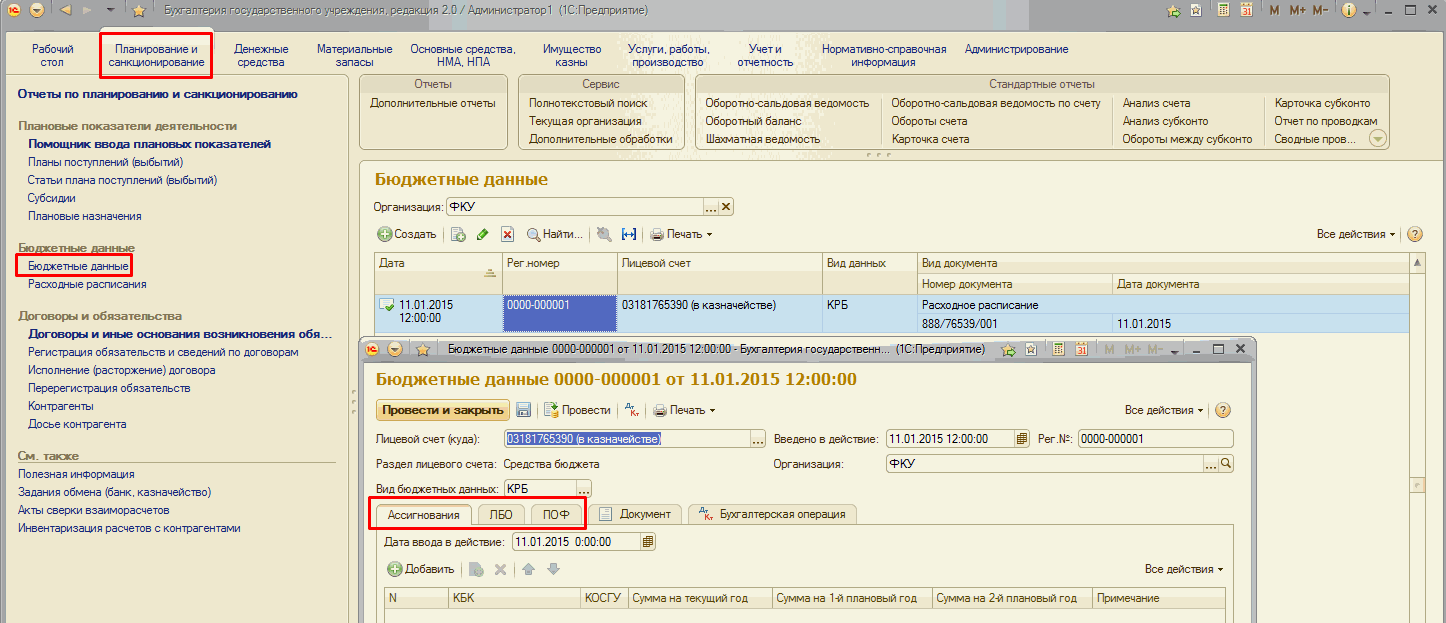Open table Все действия menu in Ассигнования
1446x623 pixels.
[x=1184, y=569]
